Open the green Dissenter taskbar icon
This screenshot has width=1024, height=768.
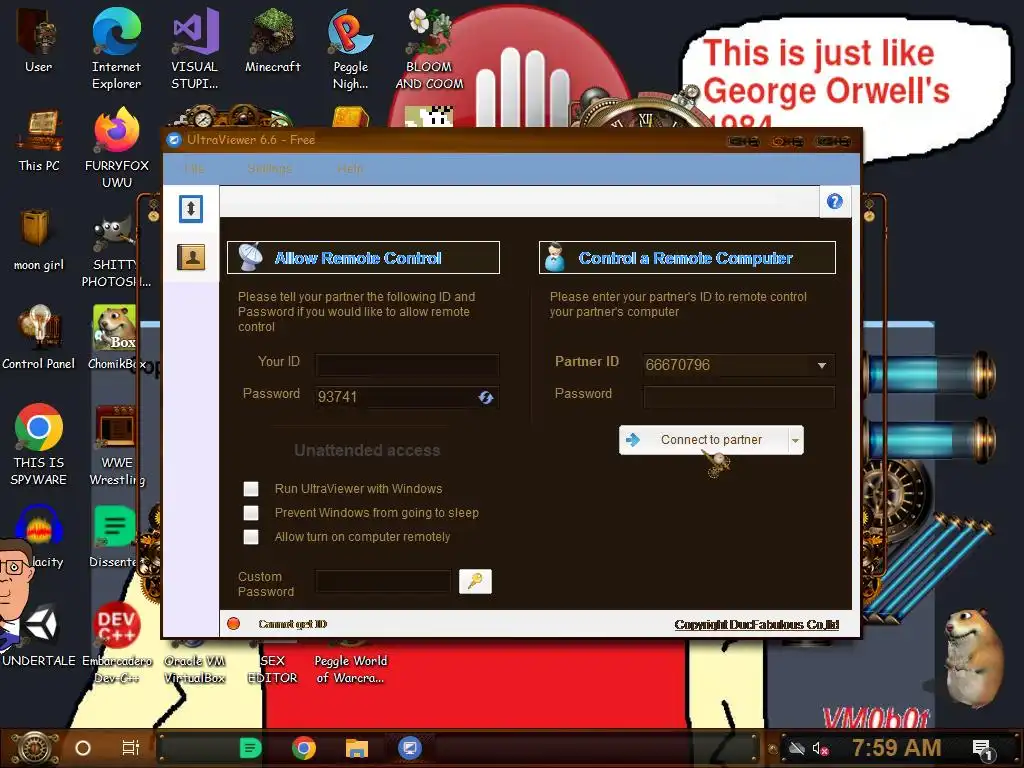[251, 748]
